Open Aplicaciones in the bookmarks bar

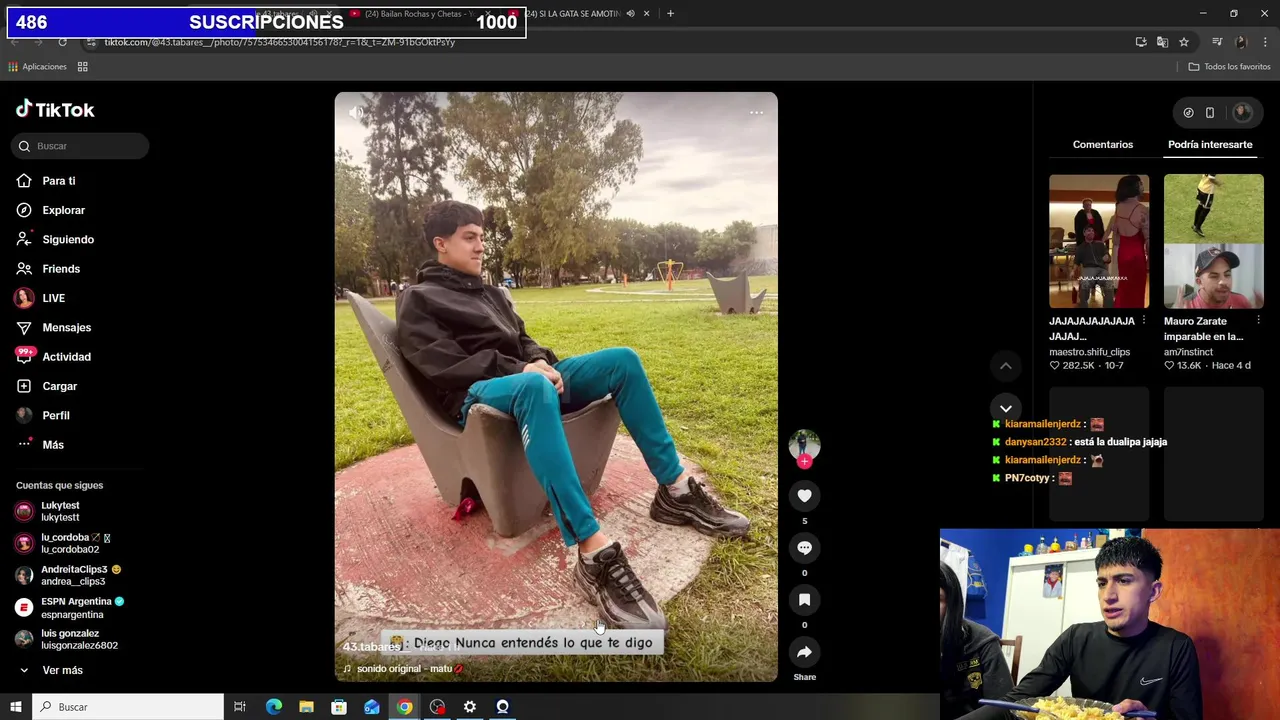coord(37,67)
